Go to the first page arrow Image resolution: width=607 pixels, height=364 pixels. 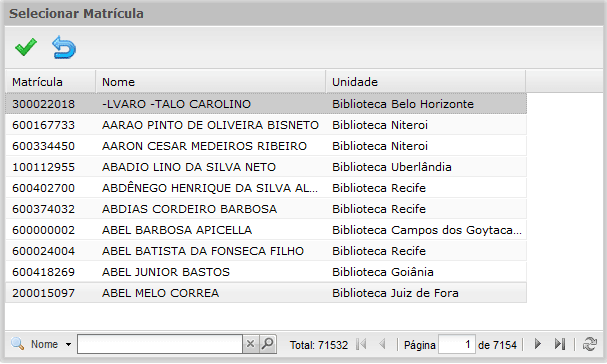(361, 344)
